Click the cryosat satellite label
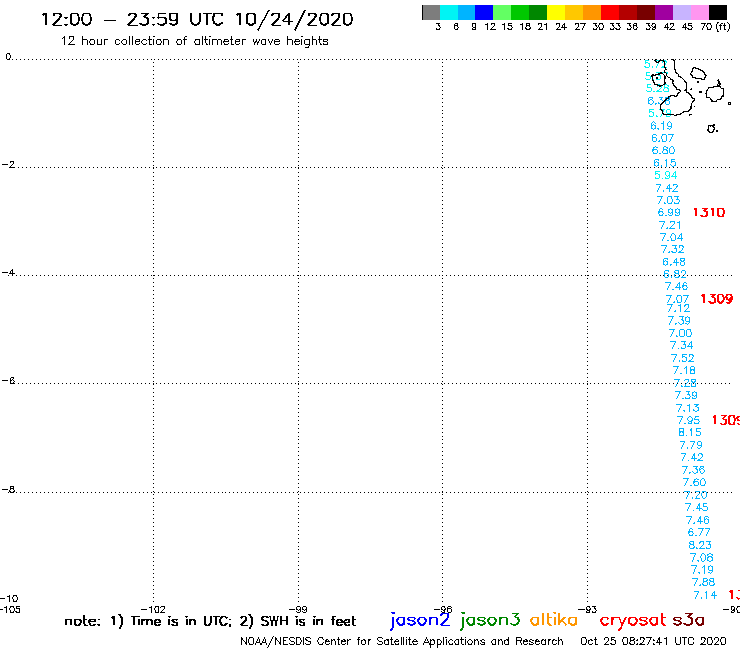The image size is (740, 650). (x=632, y=620)
